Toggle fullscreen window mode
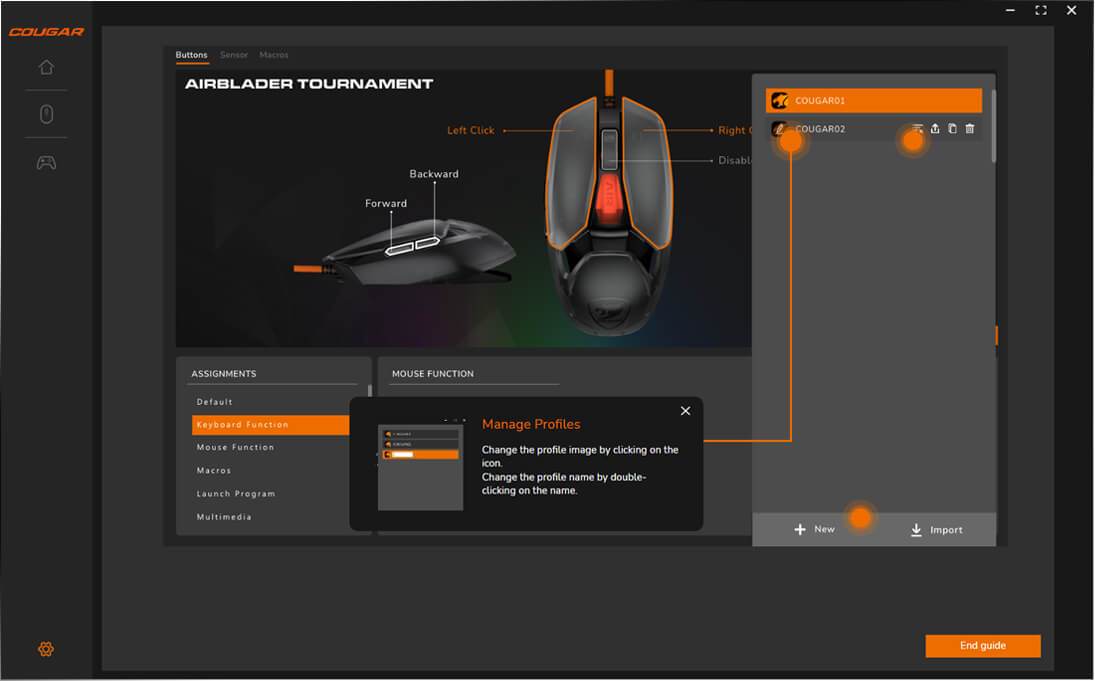Viewport: 1095px width, 681px height. point(1041,10)
